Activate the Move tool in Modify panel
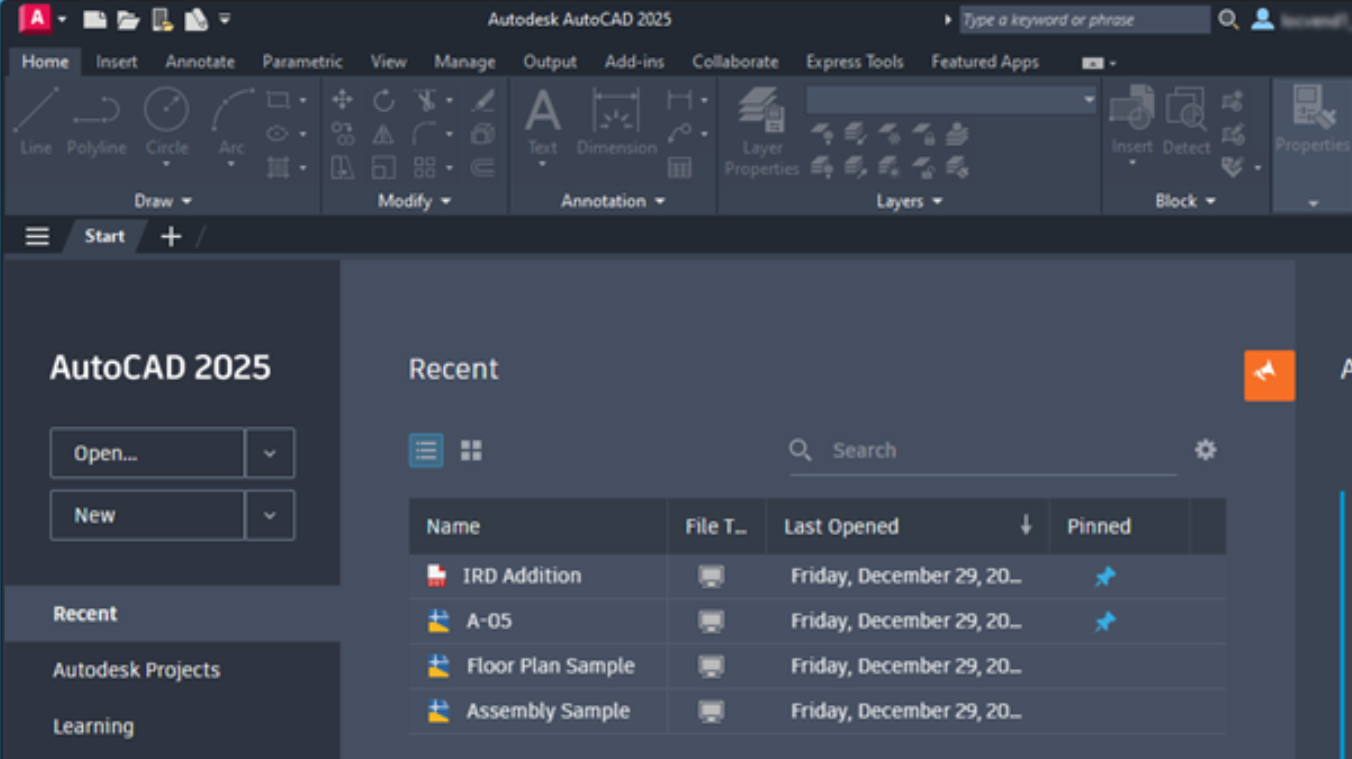Screen dimensions: 1352x759 coord(342,100)
